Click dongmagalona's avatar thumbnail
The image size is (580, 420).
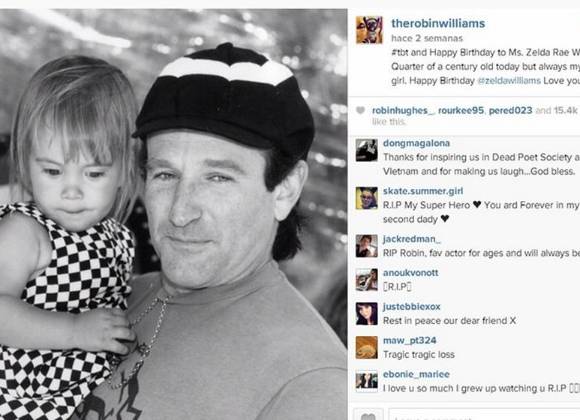point(367,150)
